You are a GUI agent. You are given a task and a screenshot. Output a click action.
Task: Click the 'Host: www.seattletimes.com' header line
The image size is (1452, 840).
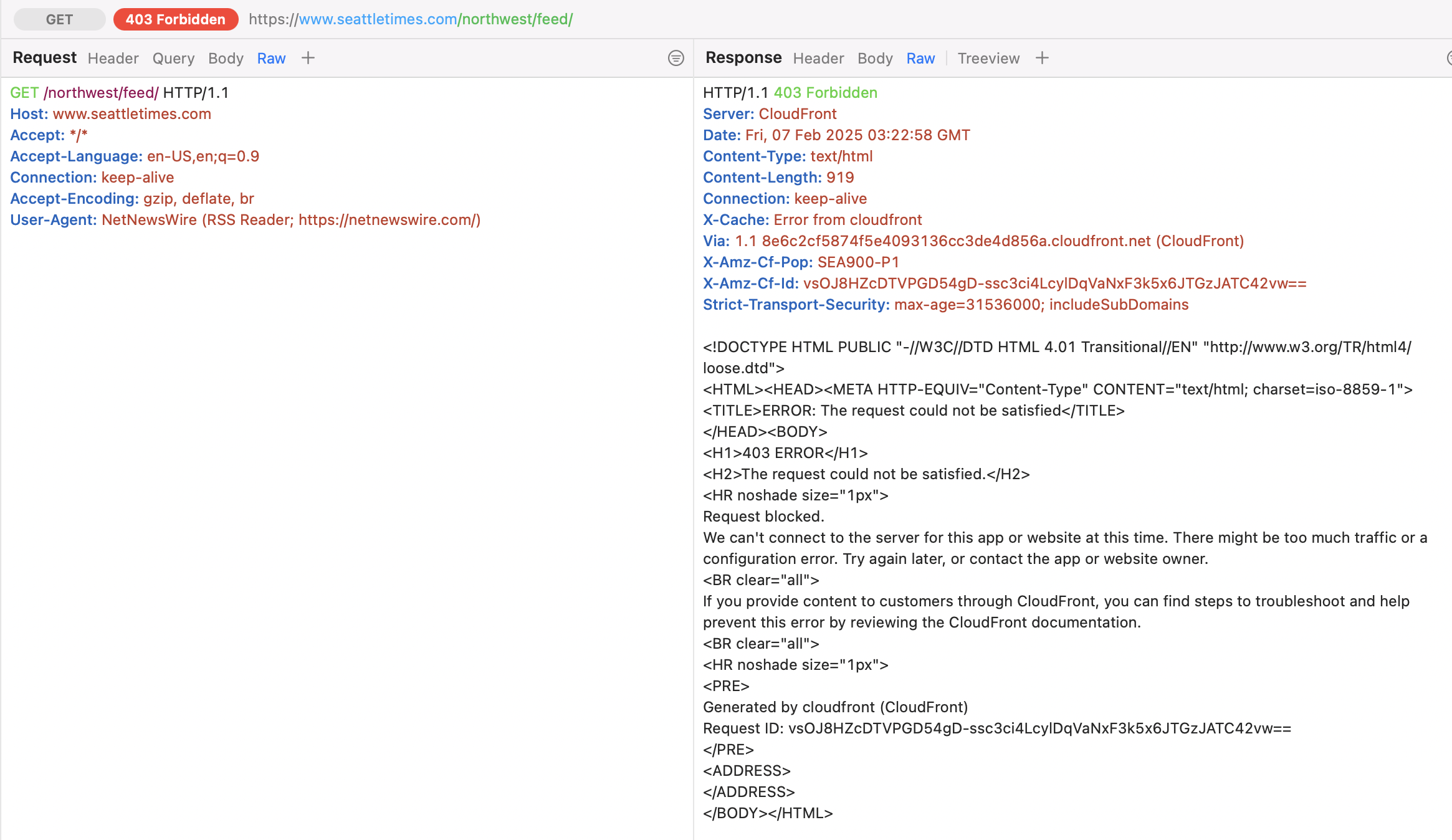coord(111,114)
